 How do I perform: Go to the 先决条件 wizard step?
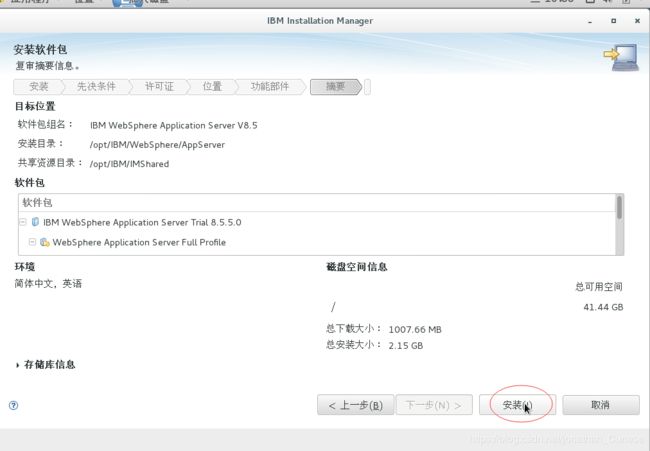click(96, 87)
